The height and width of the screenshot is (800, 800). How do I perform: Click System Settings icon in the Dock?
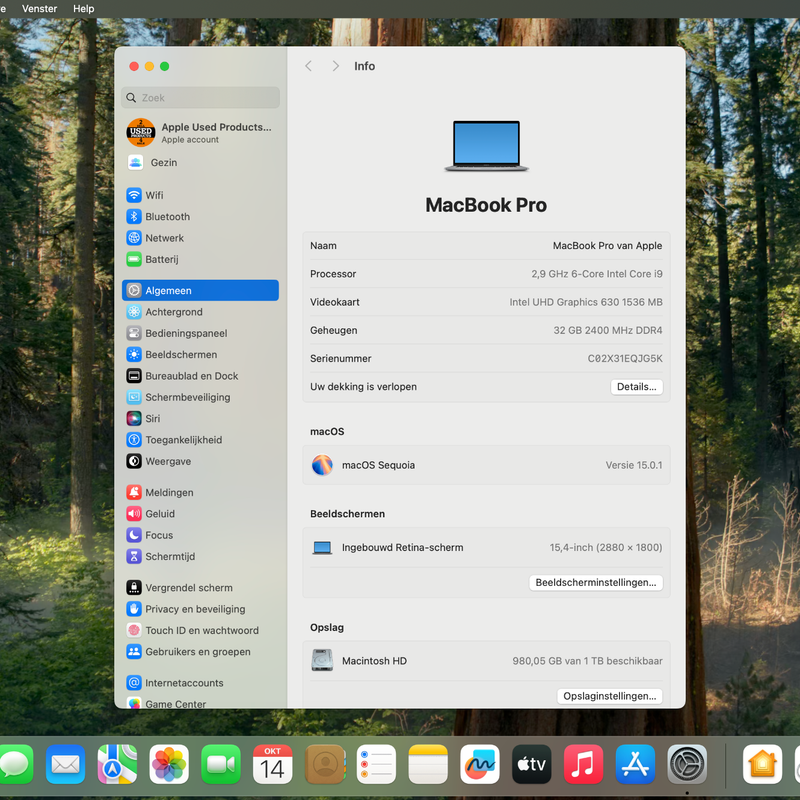[x=687, y=764]
